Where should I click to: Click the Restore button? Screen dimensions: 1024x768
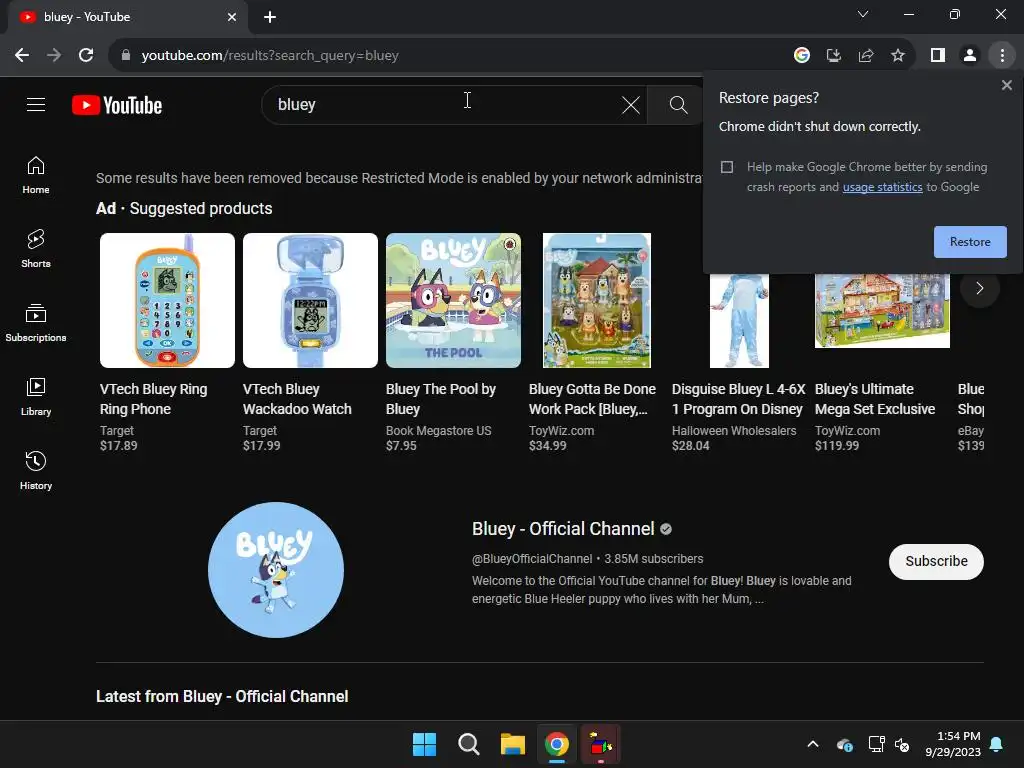pyautogui.click(x=970, y=242)
